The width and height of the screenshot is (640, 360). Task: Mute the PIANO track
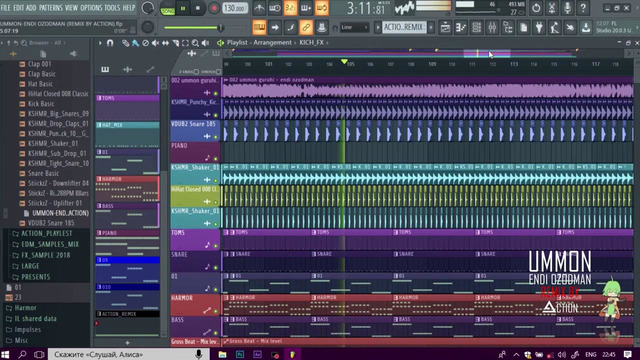[216, 158]
